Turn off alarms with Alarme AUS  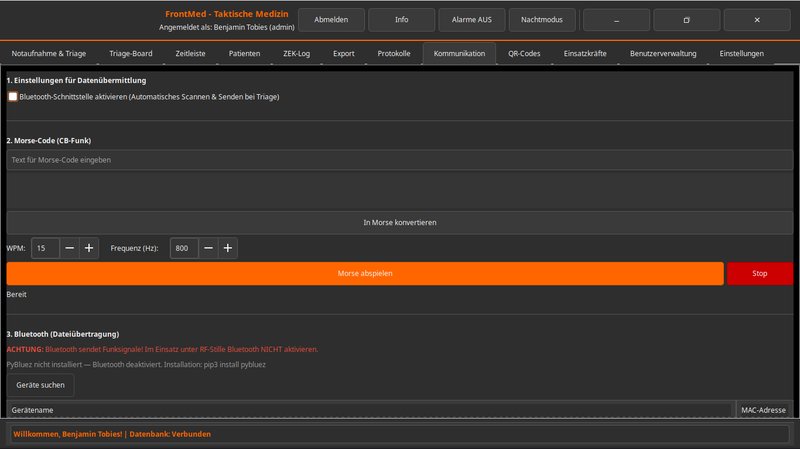pos(471,20)
